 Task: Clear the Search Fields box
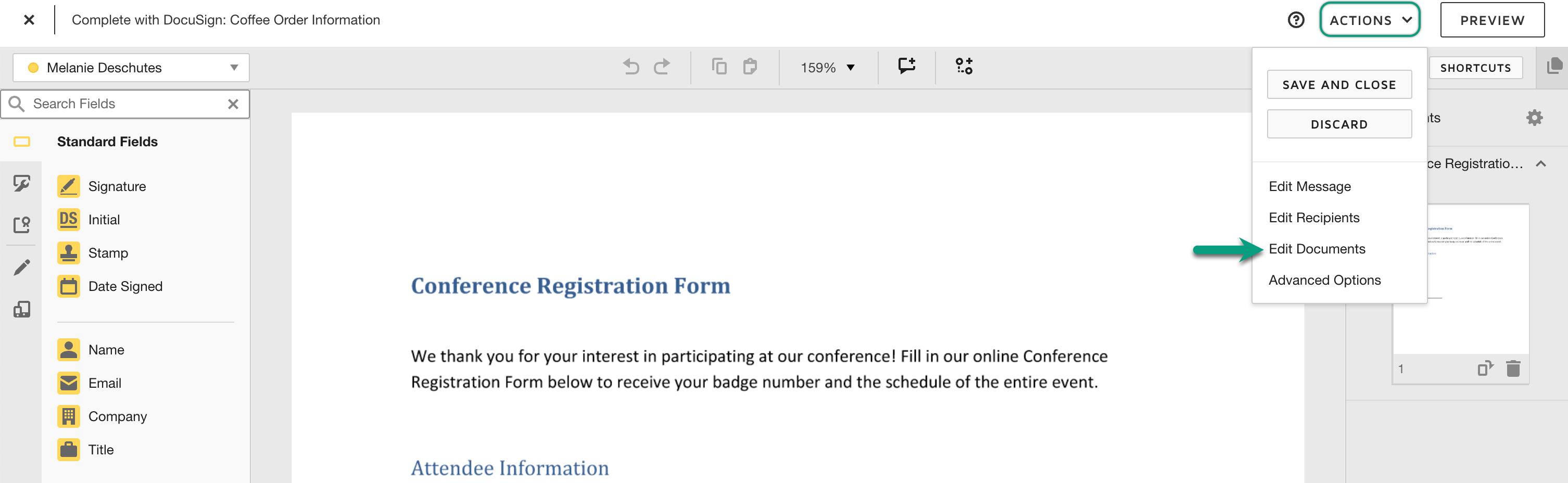233,104
